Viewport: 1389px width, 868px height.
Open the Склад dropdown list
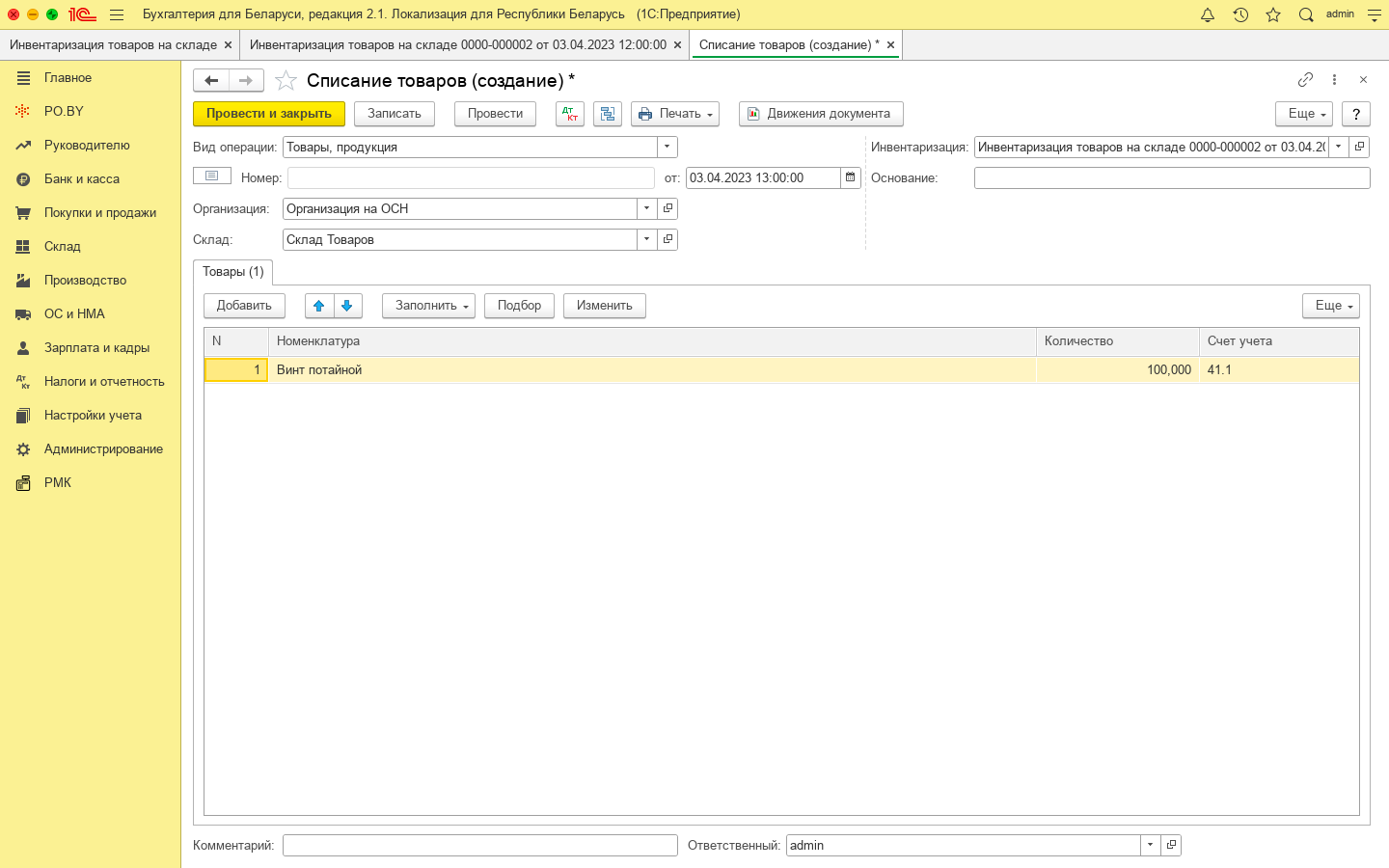646,239
